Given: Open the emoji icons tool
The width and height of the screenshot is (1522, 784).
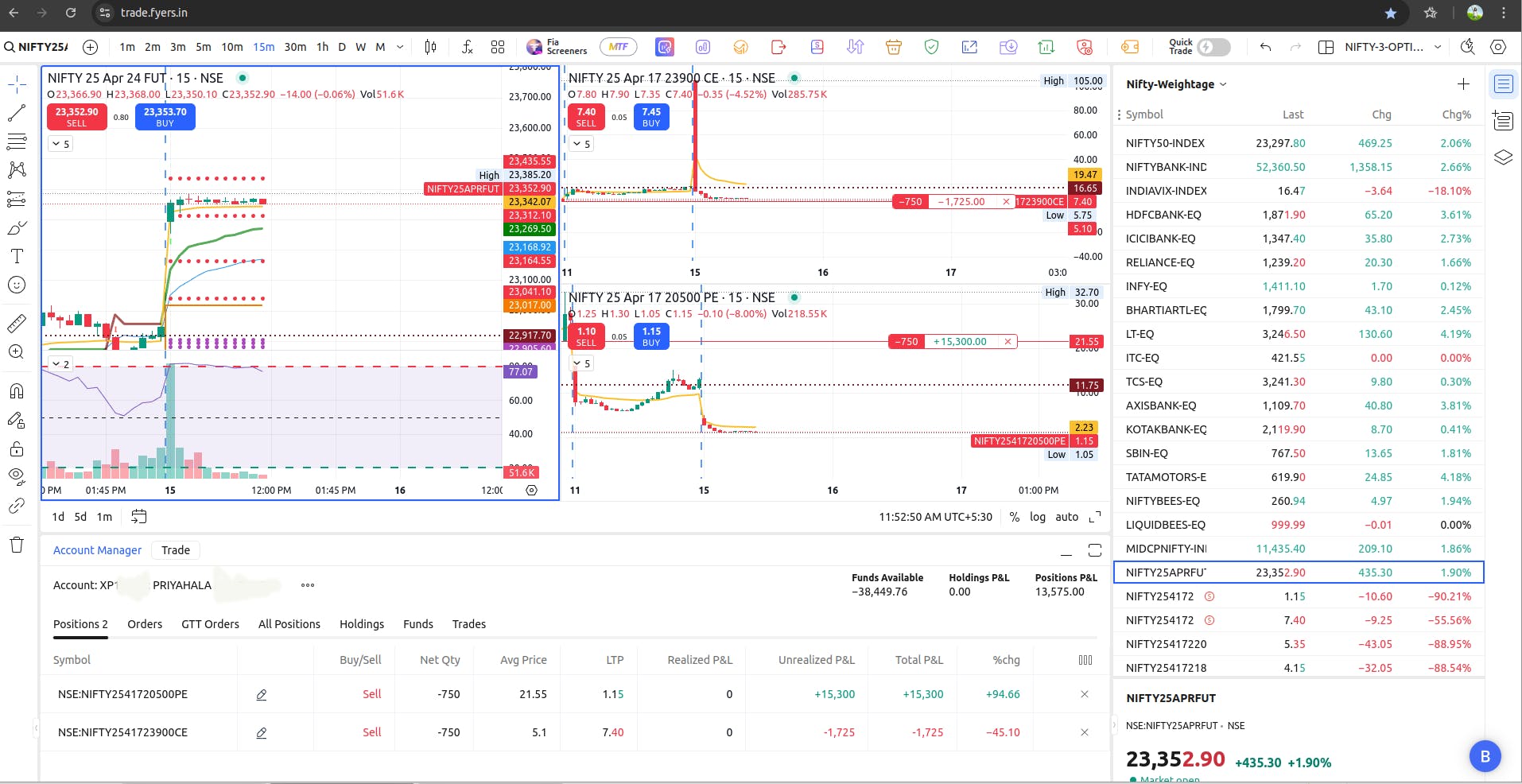Looking at the screenshot, I should pyautogui.click(x=17, y=285).
